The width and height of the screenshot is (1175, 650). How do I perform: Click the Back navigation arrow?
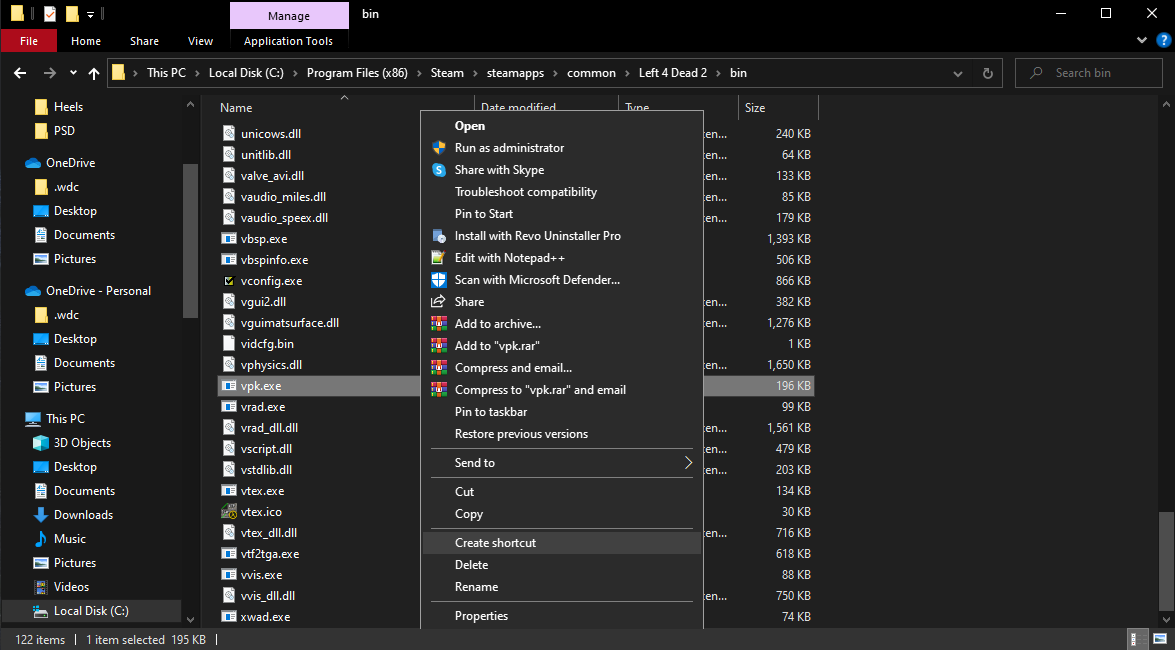(x=20, y=73)
